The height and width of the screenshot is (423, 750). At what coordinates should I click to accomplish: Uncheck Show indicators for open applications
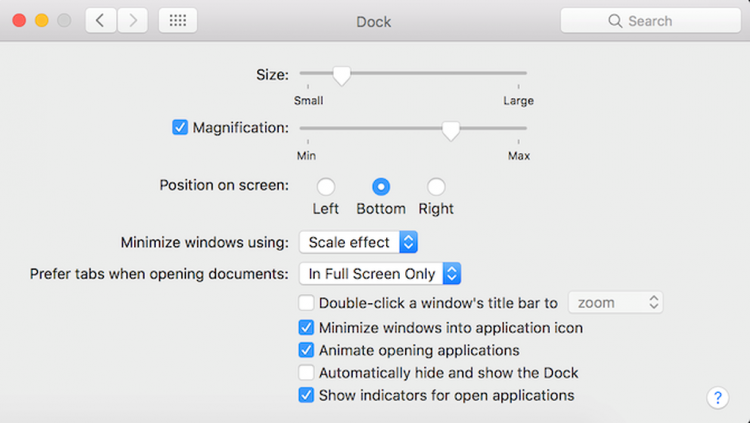point(306,395)
